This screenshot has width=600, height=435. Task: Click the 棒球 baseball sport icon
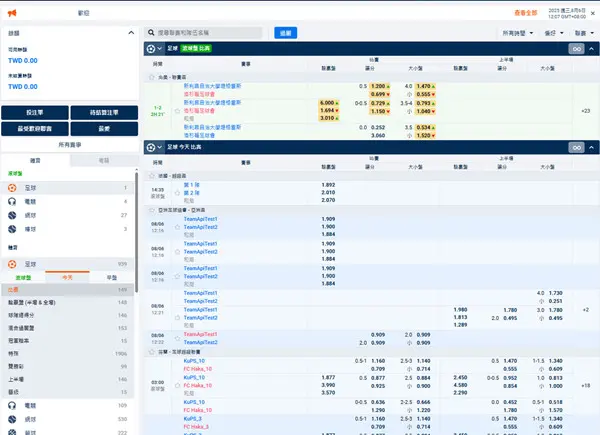[12, 229]
